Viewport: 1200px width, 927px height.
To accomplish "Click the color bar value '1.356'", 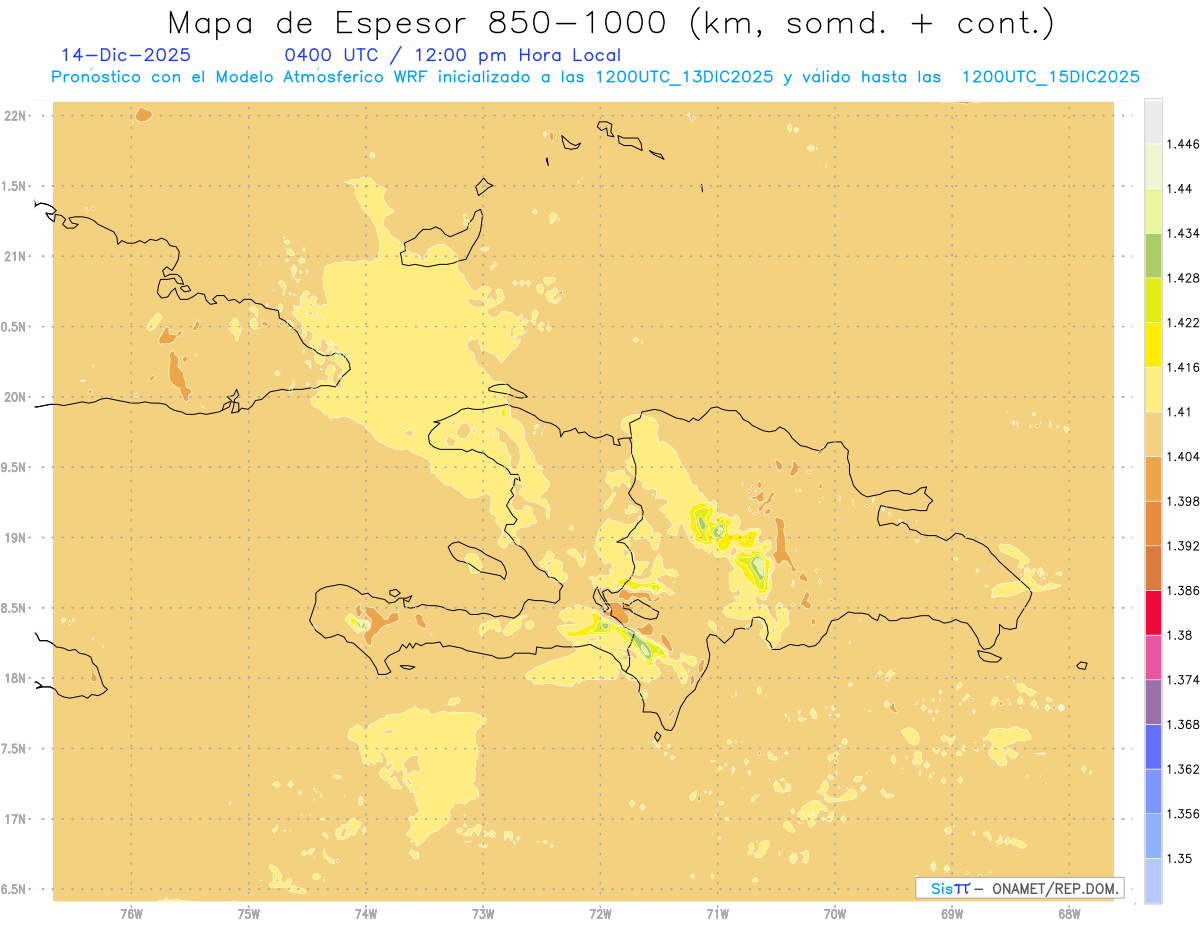I will tap(1184, 814).
